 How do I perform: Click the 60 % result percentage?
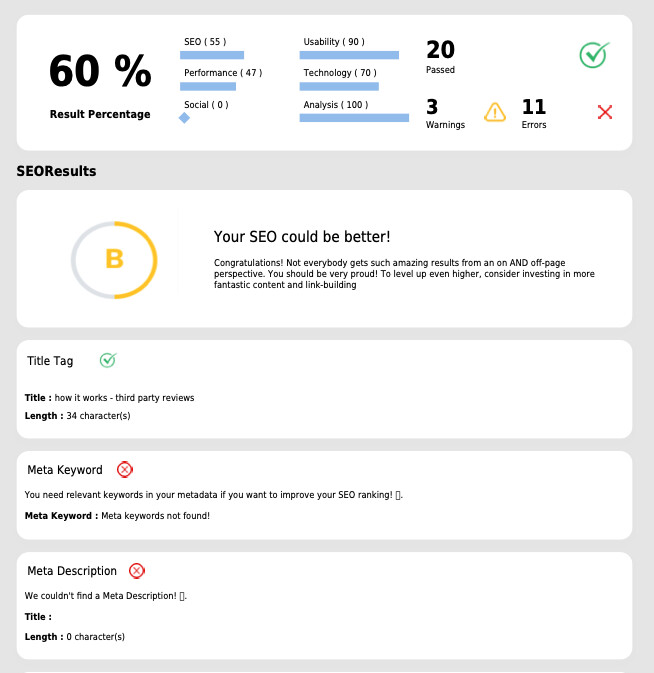pyautogui.click(x=100, y=71)
